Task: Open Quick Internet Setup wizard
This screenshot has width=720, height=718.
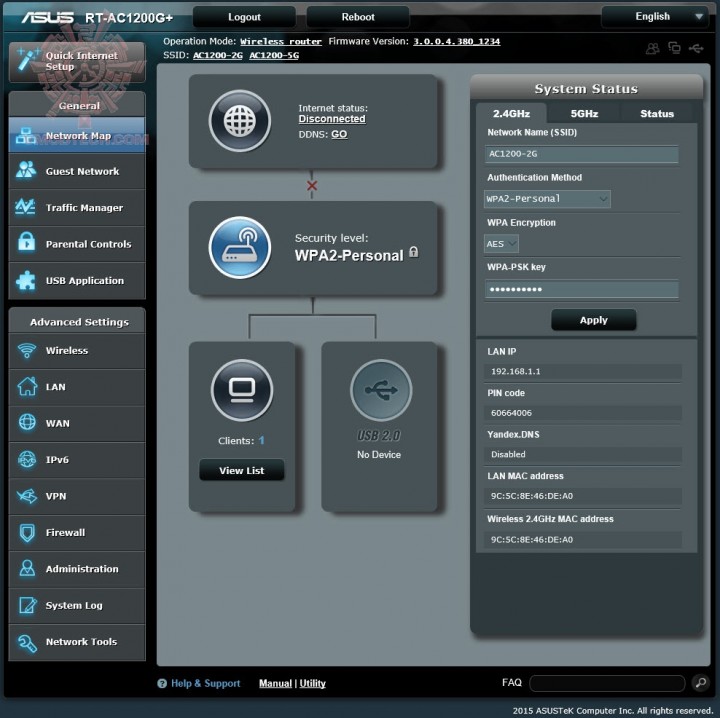Action: [x=77, y=62]
